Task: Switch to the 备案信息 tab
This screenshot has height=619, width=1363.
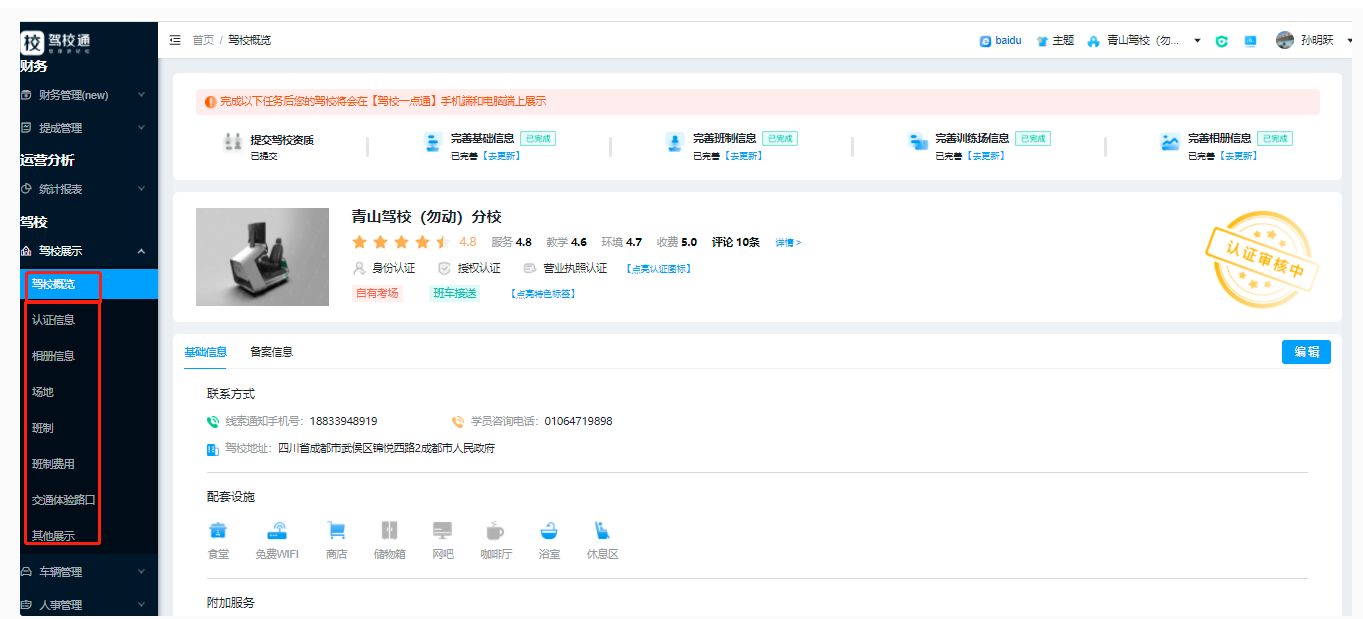Action: click(271, 352)
